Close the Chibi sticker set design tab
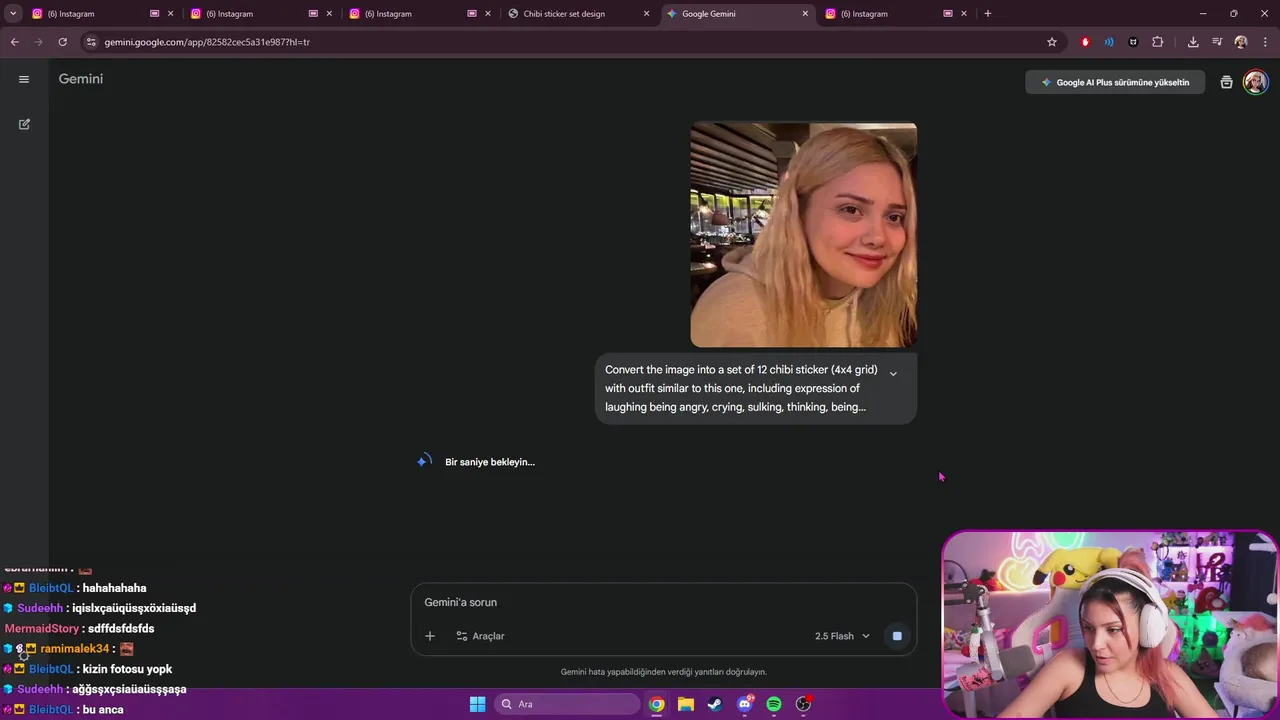The height and width of the screenshot is (720, 1280). pos(646,14)
